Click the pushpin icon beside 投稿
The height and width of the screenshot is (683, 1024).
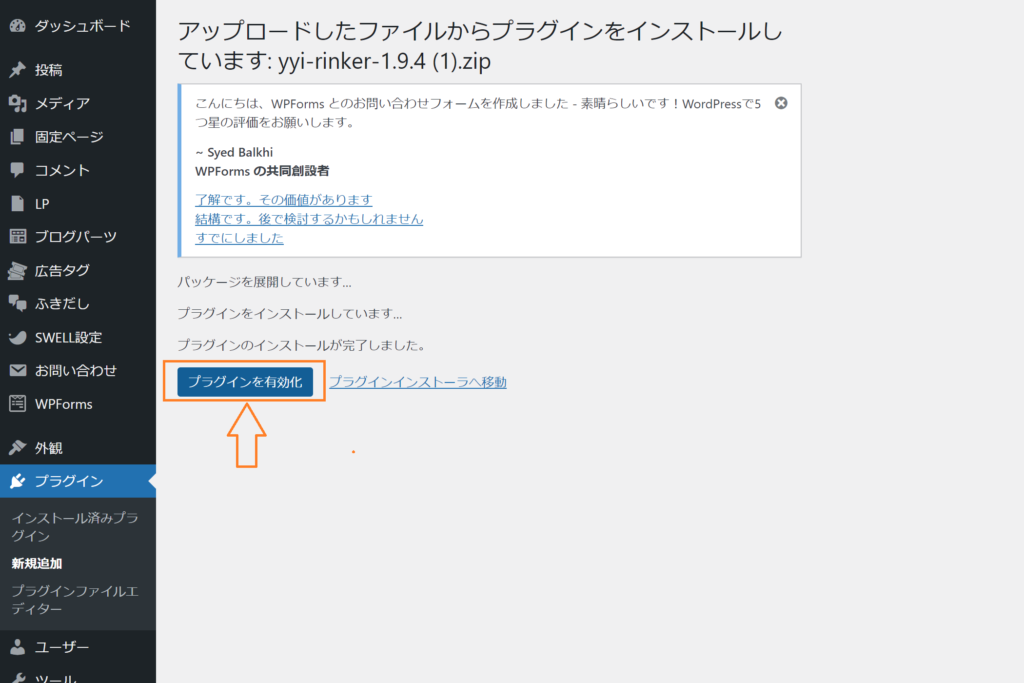tap(18, 70)
